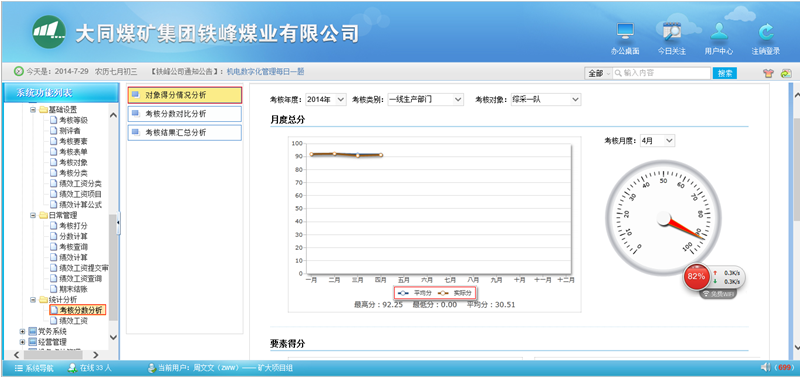The height and width of the screenshot is (377, 800).
Task: Click the green clock icon before 今天是
Action: (x=18, y=71)
